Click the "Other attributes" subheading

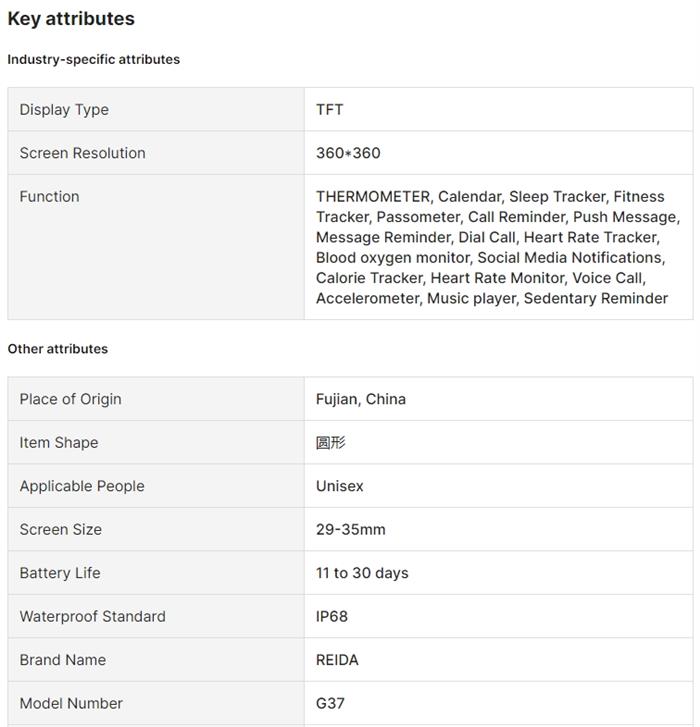[58, 349]
